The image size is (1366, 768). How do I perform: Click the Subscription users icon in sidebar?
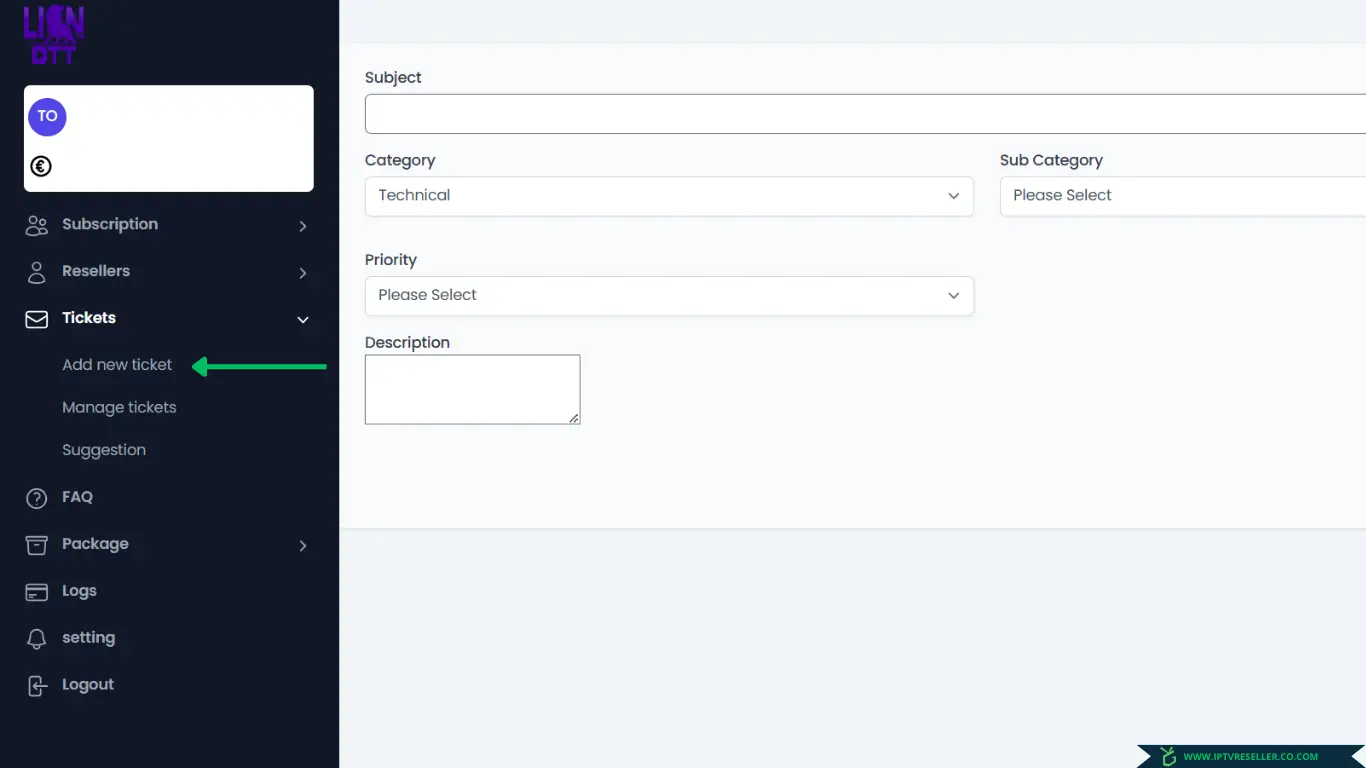tap(37, 225)
